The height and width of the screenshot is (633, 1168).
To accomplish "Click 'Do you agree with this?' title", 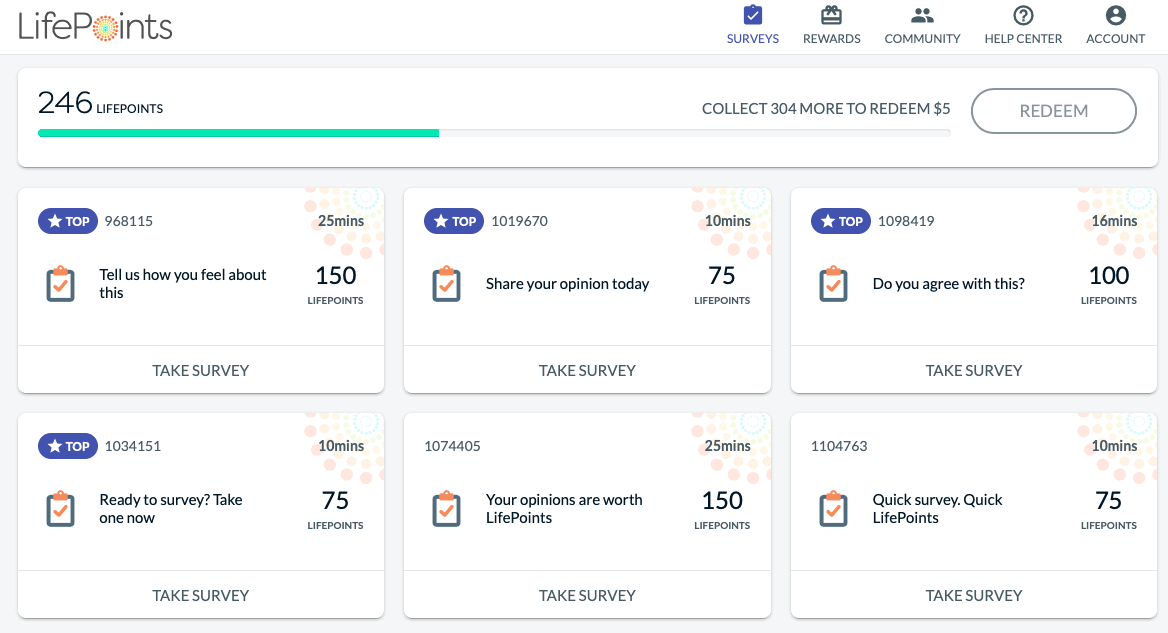I will [948, 284].
